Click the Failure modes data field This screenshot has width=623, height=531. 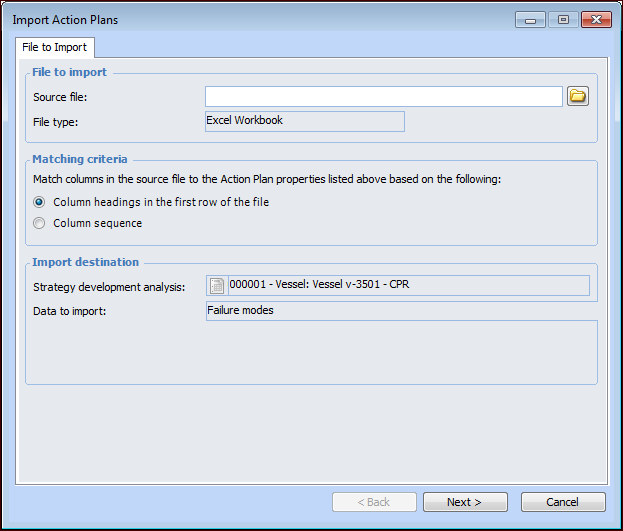coord(402,310)
